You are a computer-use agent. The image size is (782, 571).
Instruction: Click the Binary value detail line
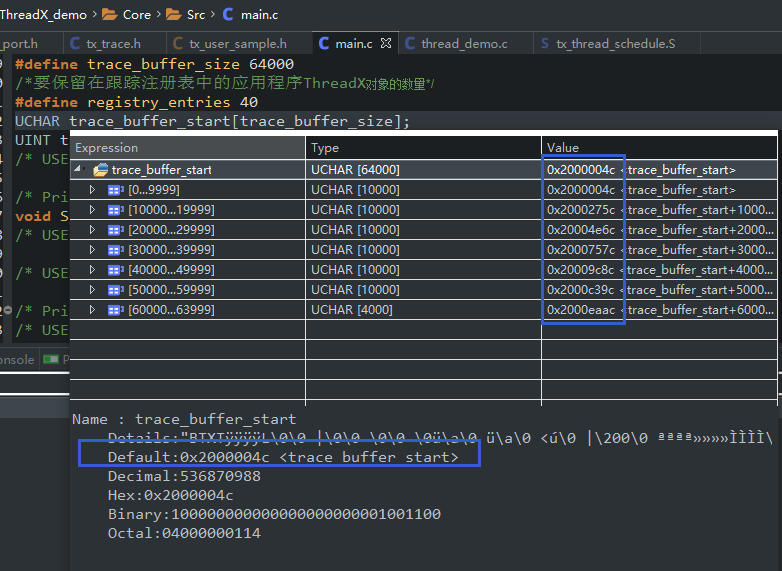pos(274,514)
